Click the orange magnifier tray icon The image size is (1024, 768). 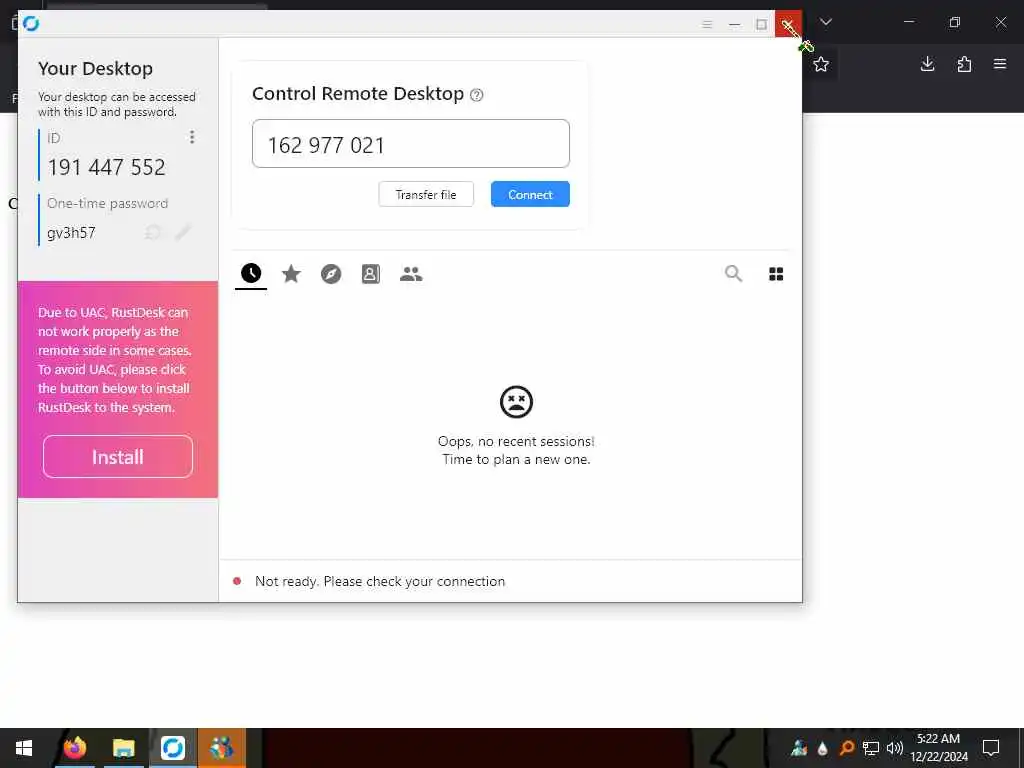tap(847, 748)
